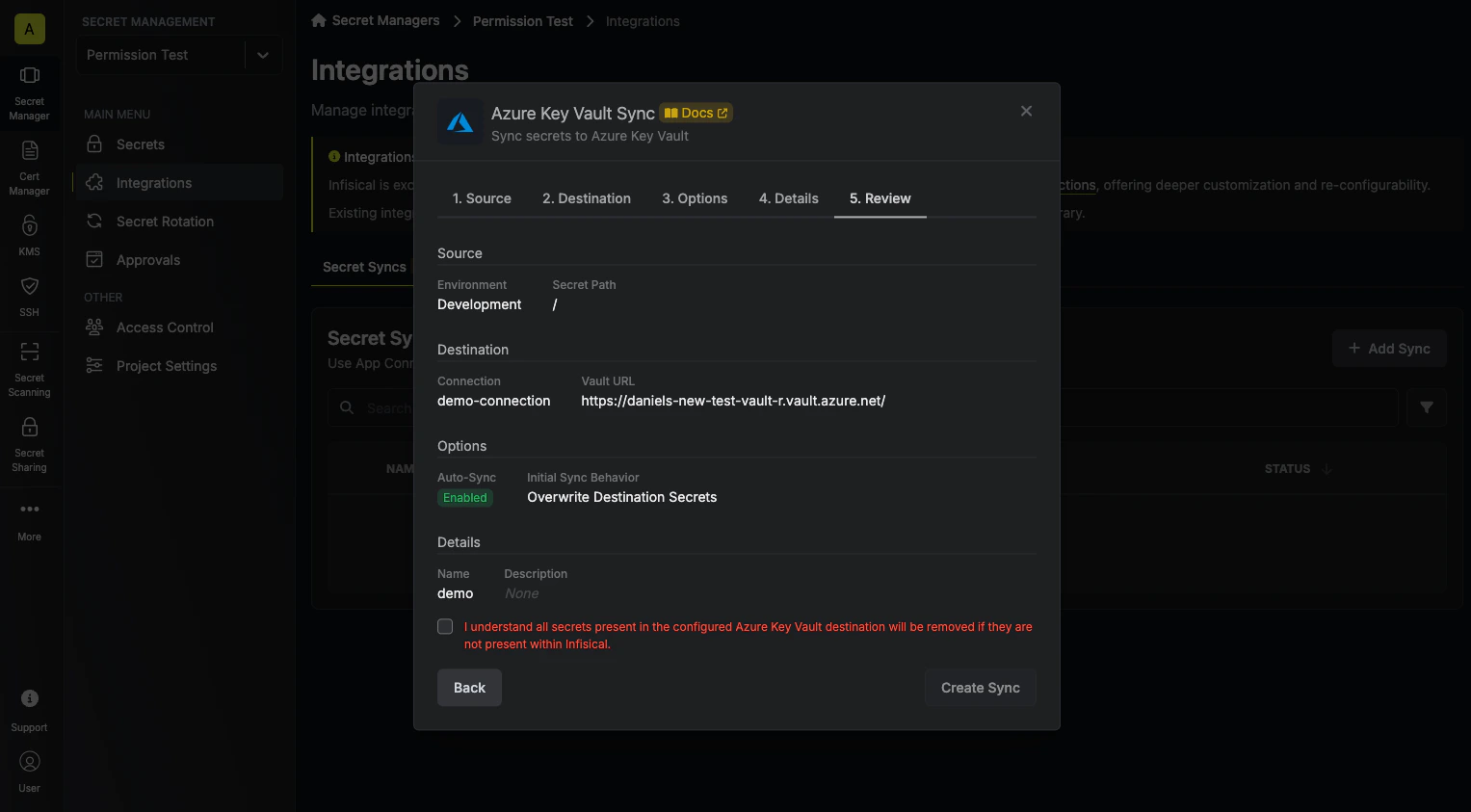The width and height of the screenshot is (1471, 812).
Task: Click the Development environment value
Action: coord(480,304)
